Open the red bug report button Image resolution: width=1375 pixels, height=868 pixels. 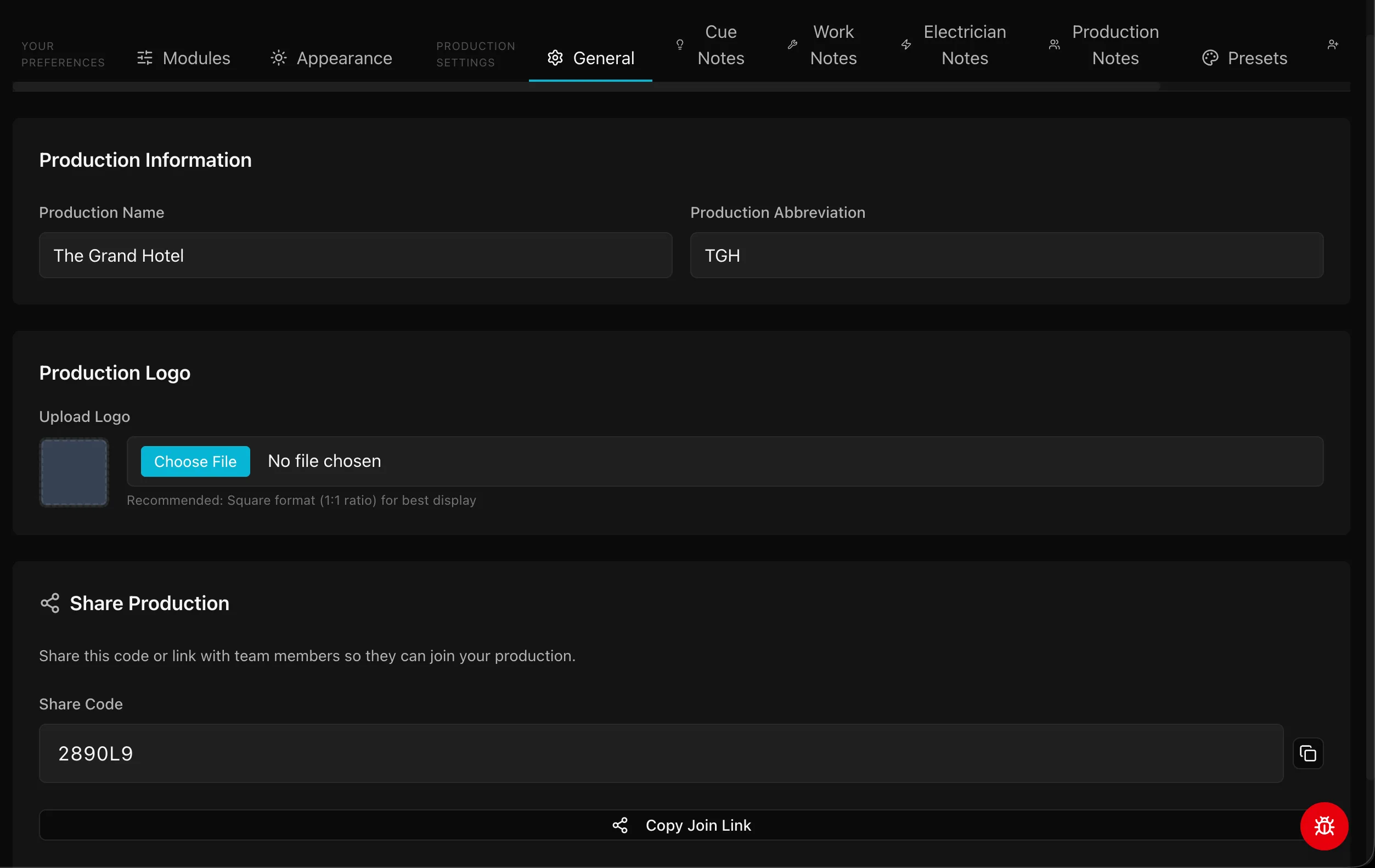pos(1323,826)
